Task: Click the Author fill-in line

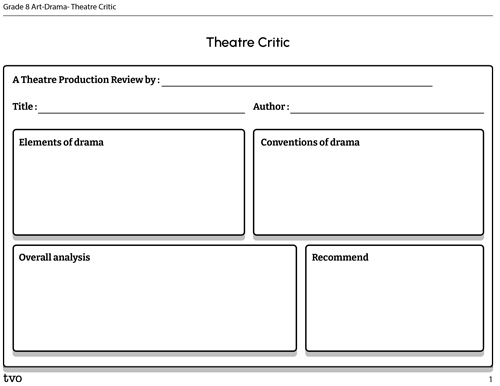Action: point(387,113)
